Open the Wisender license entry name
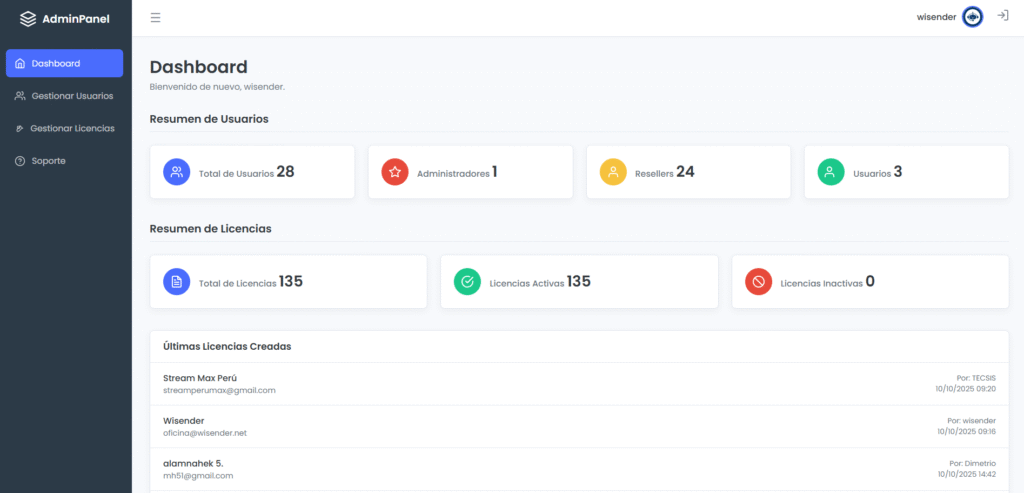The height and width of the screenshot is (493, 1024). (184, 421)
